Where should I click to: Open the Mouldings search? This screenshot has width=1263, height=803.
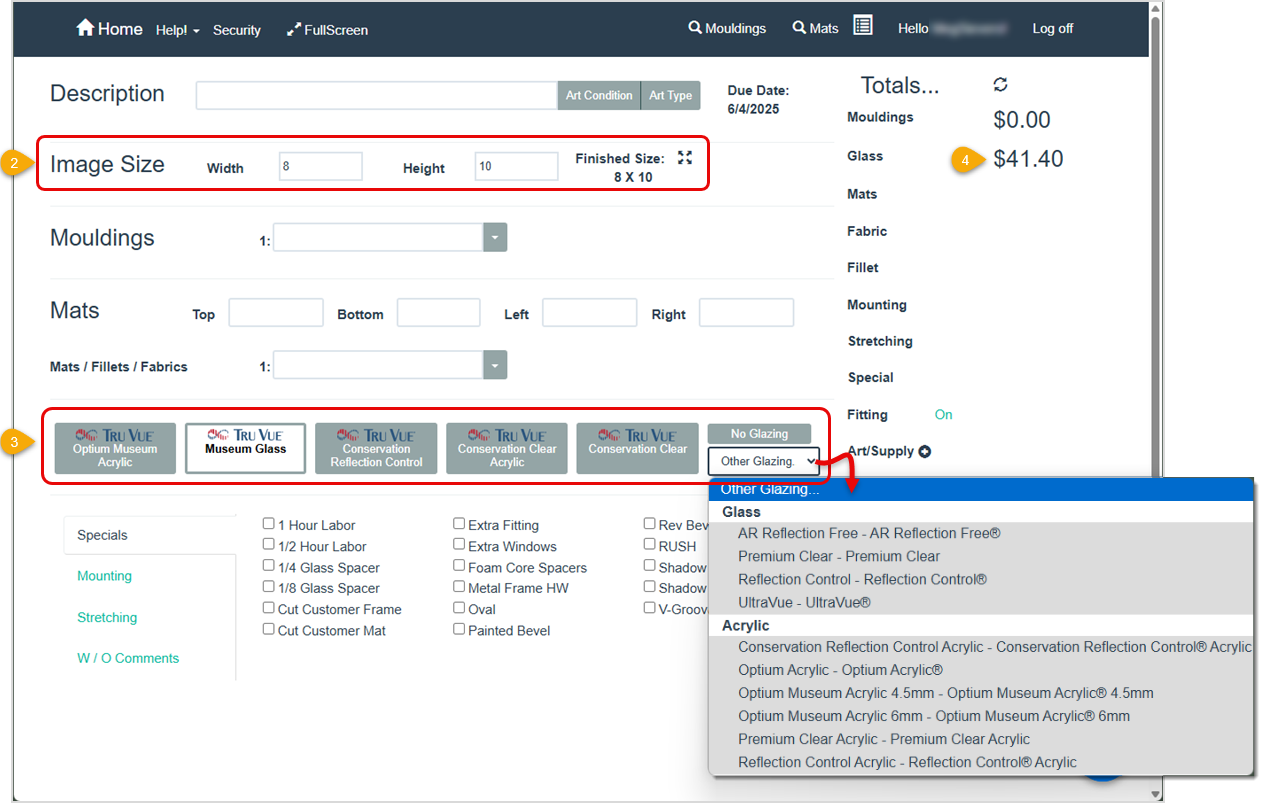point(727,28)
